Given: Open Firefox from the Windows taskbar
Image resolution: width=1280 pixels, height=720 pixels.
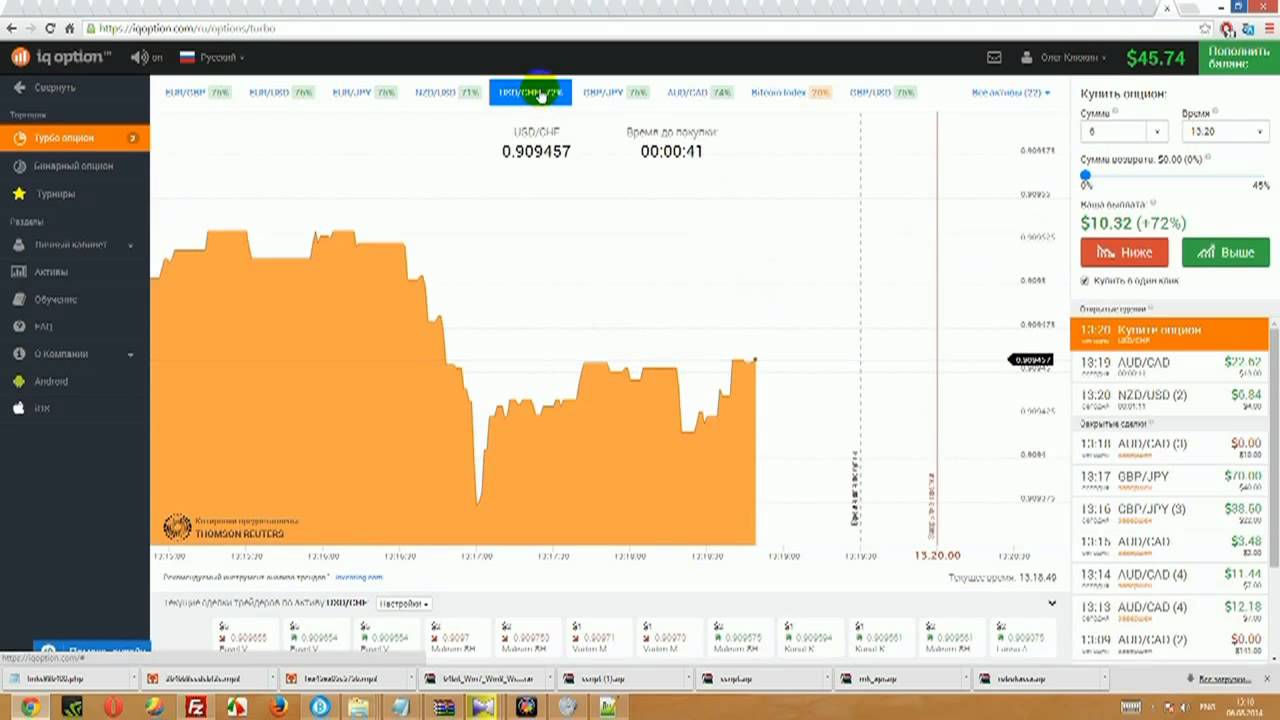Looking at the screenshot, I should (278, 707).
